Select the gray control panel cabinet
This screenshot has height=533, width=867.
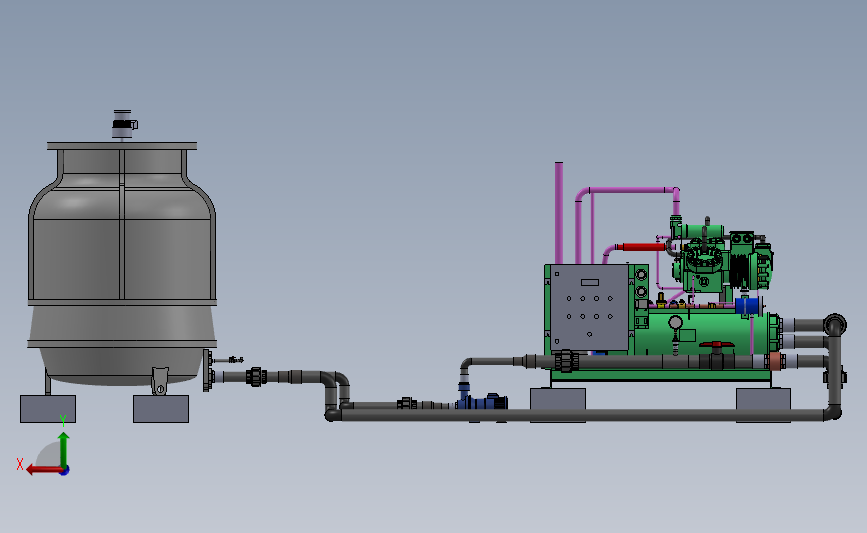[x=589, y=308]
